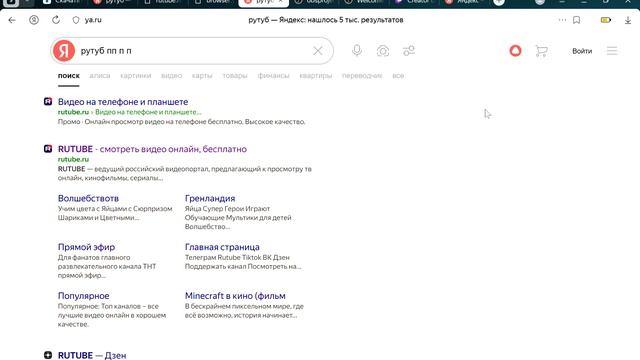Viewport: 640px width, 360px height.
Task: Switch to the переводчик tab
Action: coord(362,76)
